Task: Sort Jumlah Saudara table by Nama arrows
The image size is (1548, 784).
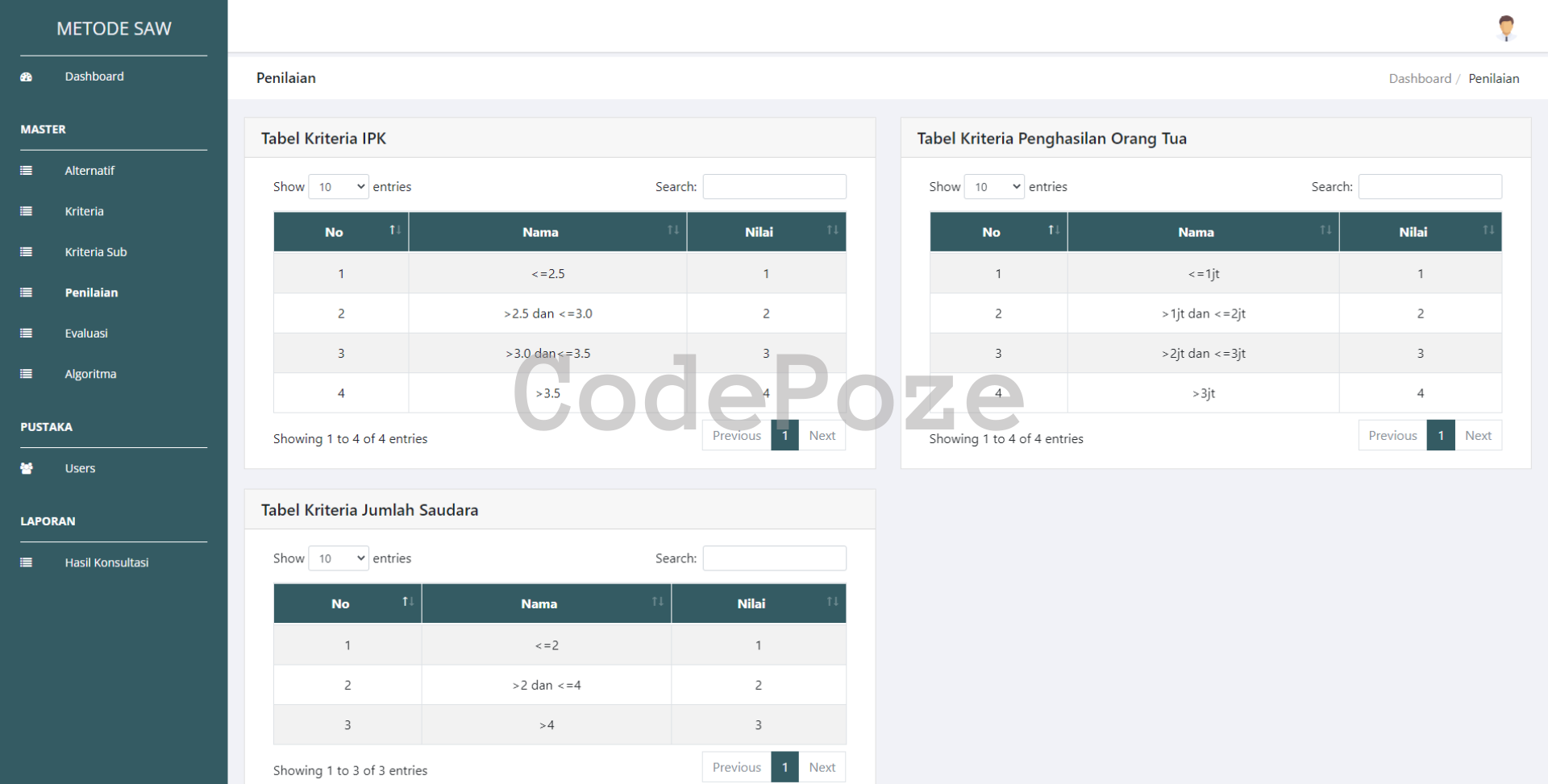Action: (657, 602)
